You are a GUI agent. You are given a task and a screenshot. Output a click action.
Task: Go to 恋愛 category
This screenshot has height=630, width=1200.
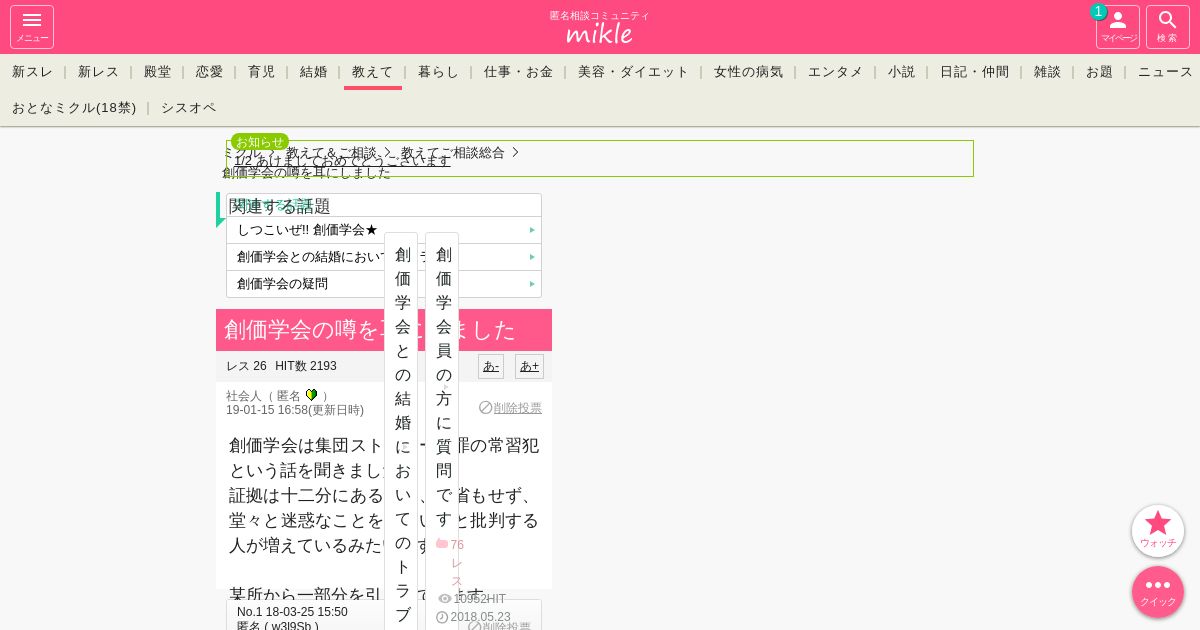pos(210,72)
